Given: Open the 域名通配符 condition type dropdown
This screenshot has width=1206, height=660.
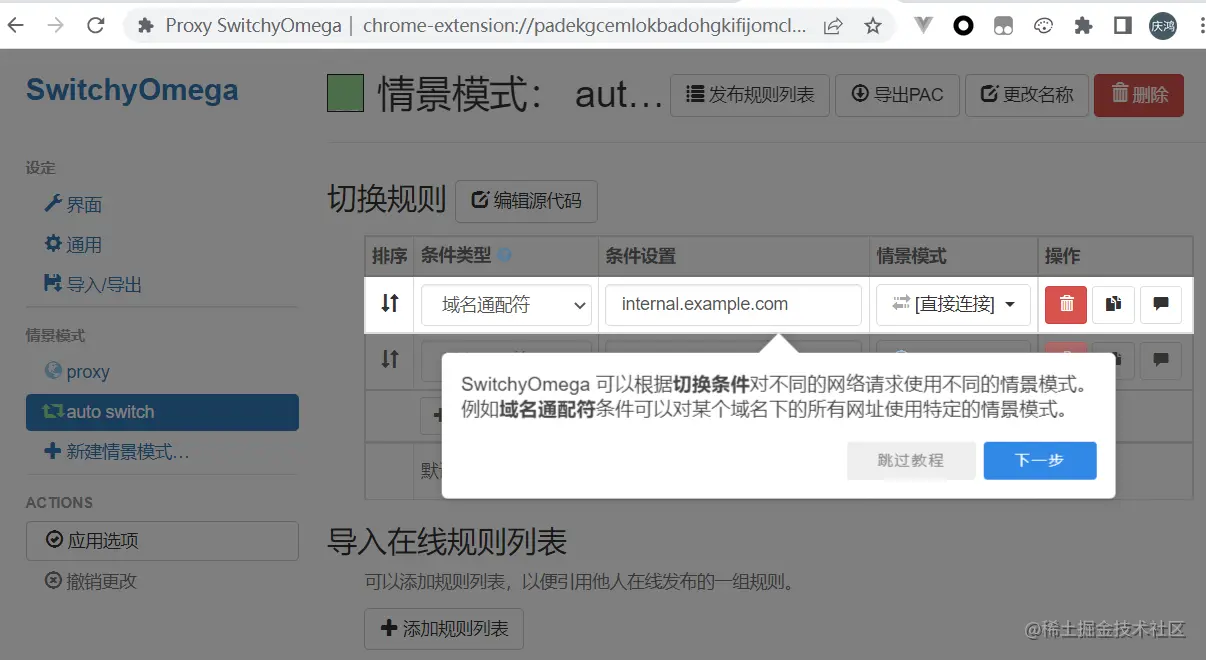Looking at the screenshot, I should tap(506, 305).
